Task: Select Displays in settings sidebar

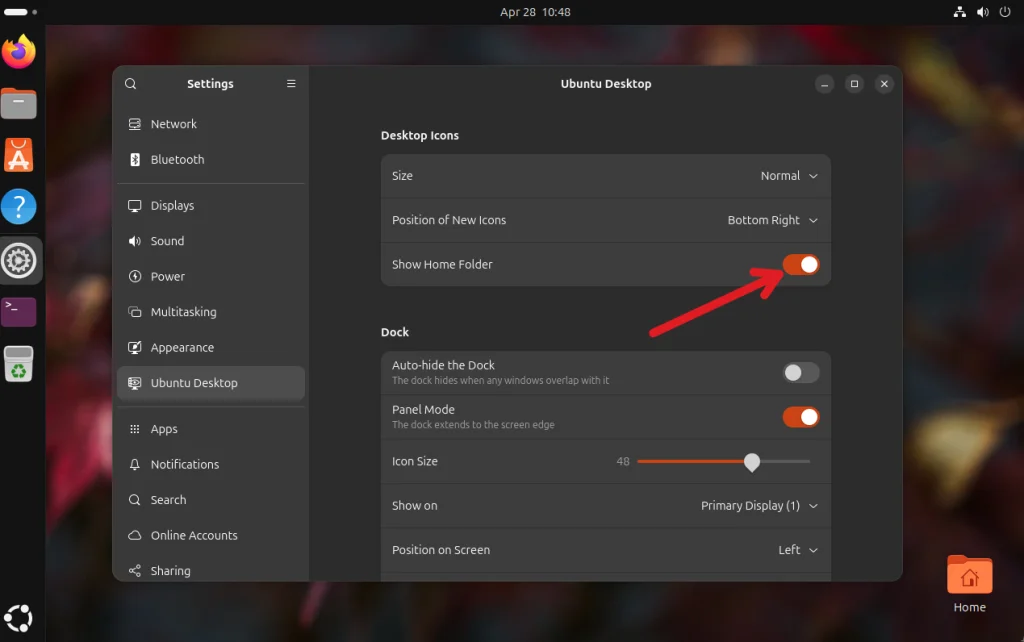Action: [x=211, y=206]
